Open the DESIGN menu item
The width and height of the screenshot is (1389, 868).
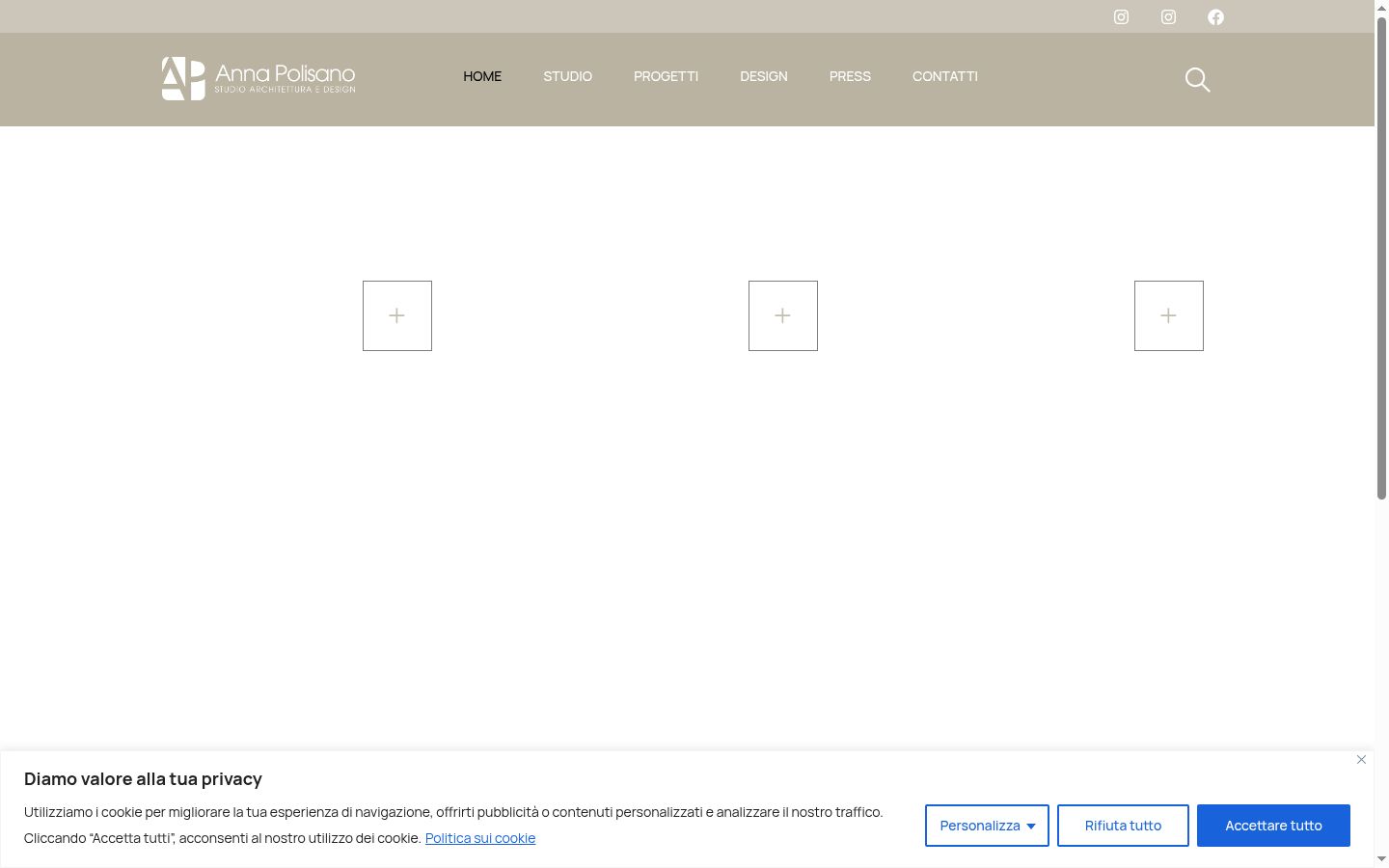click(764, 76)
